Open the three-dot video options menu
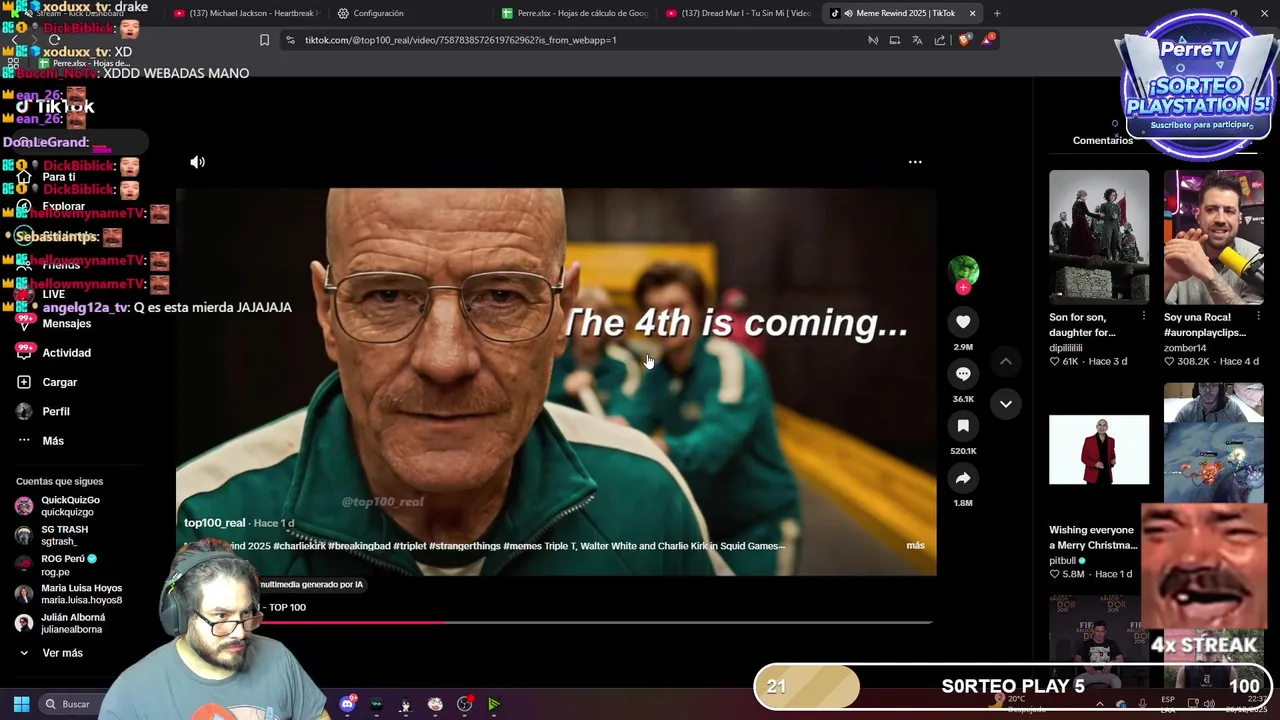1280x720 pixels. [915, 162]
